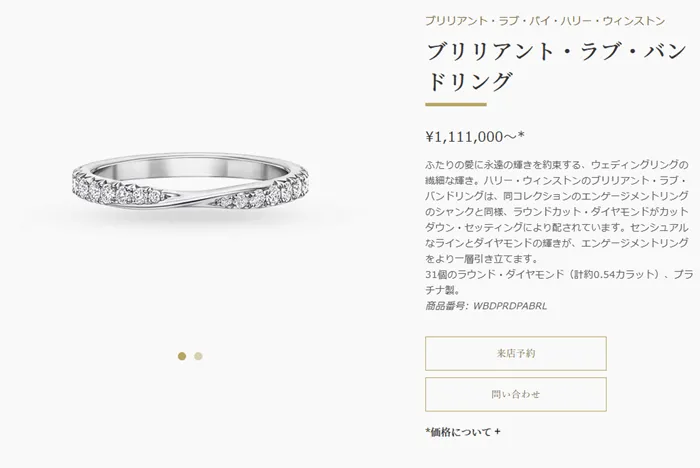The height and width of the screenshot is (468, 700).
Task: Click the ふたりの愛に永遠の輝き description paragraph
Action: [x=557, y=211]
